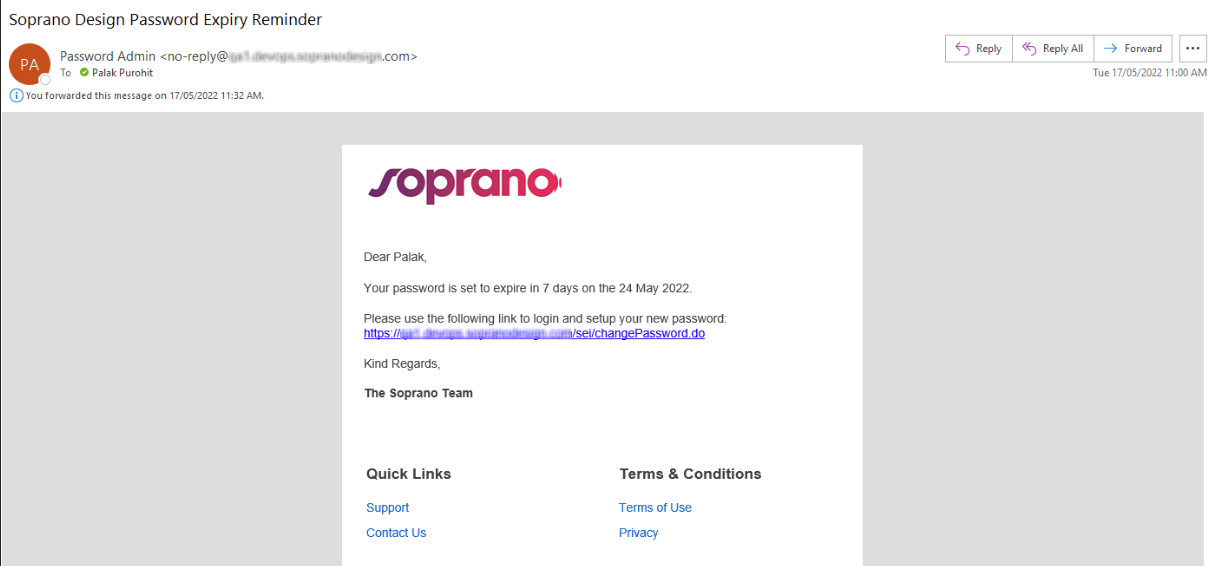
Task: Click the received date timestamp
Action: (x=1149, y=73)
